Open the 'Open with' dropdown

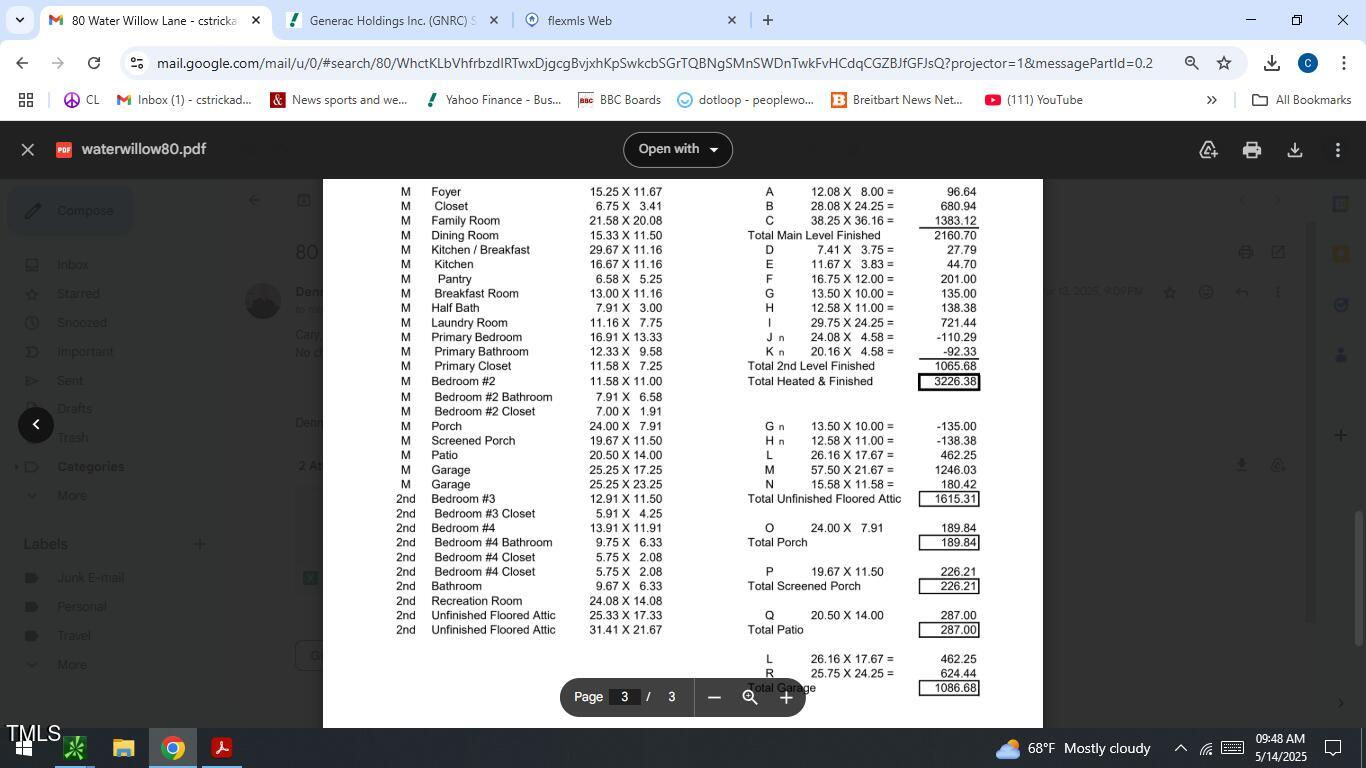(x=678, y=150)
